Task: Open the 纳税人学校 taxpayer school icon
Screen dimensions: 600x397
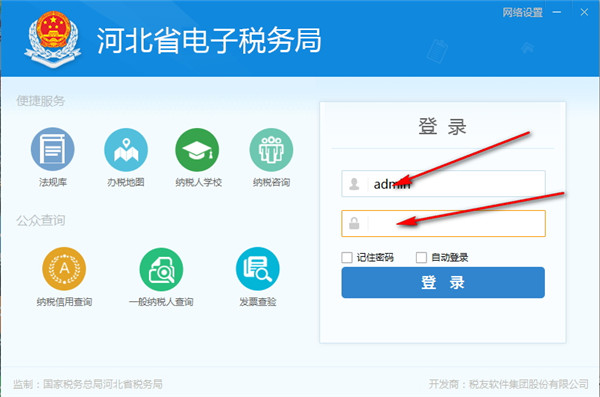Action: [x=197, y=149]
